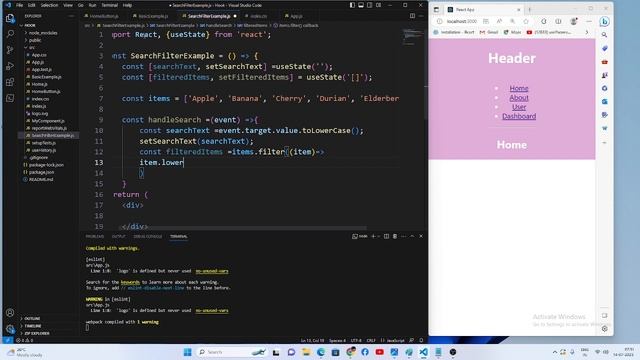Open Home.js in the explorer

40,84
